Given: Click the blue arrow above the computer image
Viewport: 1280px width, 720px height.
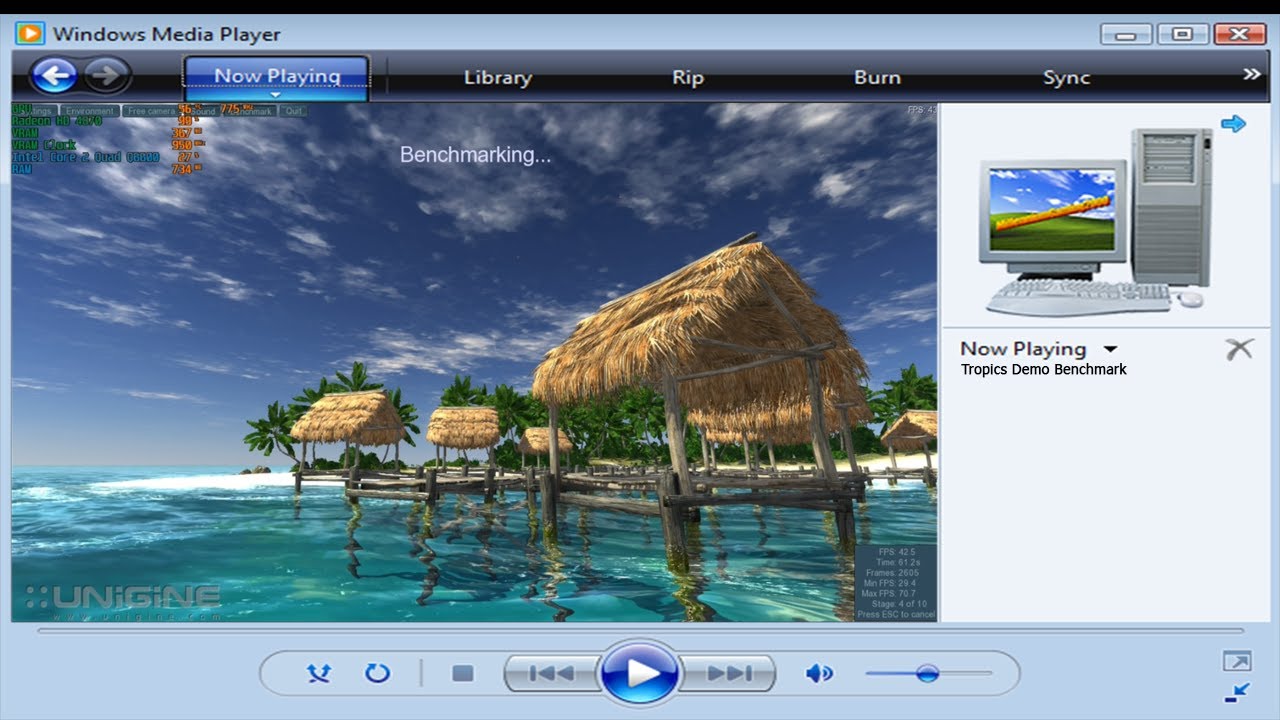Looking at the screenshot, I should (1233, 124).
